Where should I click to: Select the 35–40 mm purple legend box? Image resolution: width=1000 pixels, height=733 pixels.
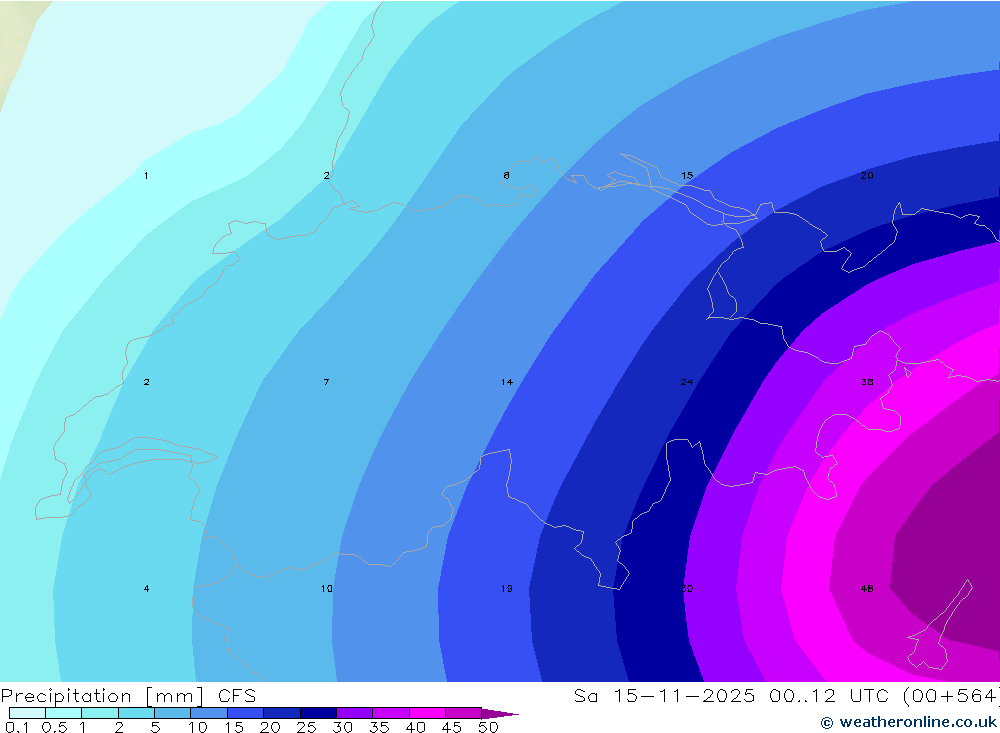tap(390, 713)
